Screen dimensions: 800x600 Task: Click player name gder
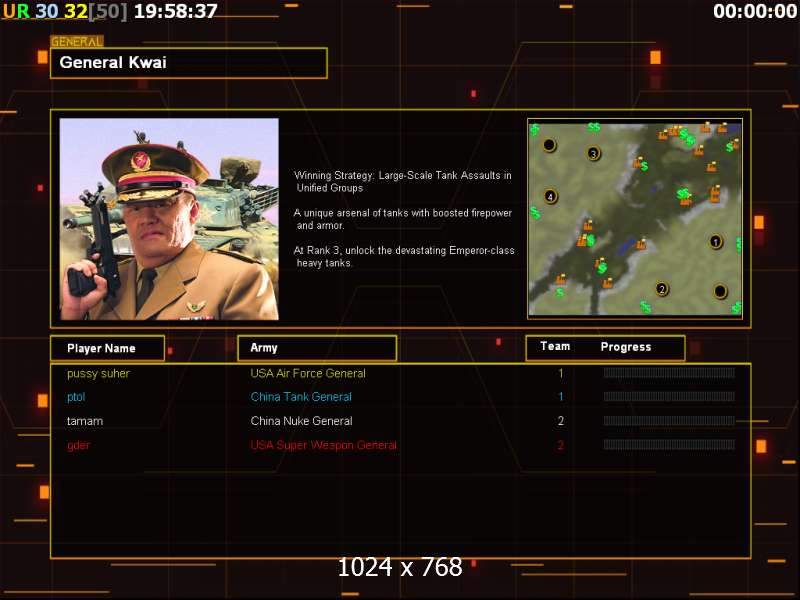pyautogui.click(x=78, y=445)
